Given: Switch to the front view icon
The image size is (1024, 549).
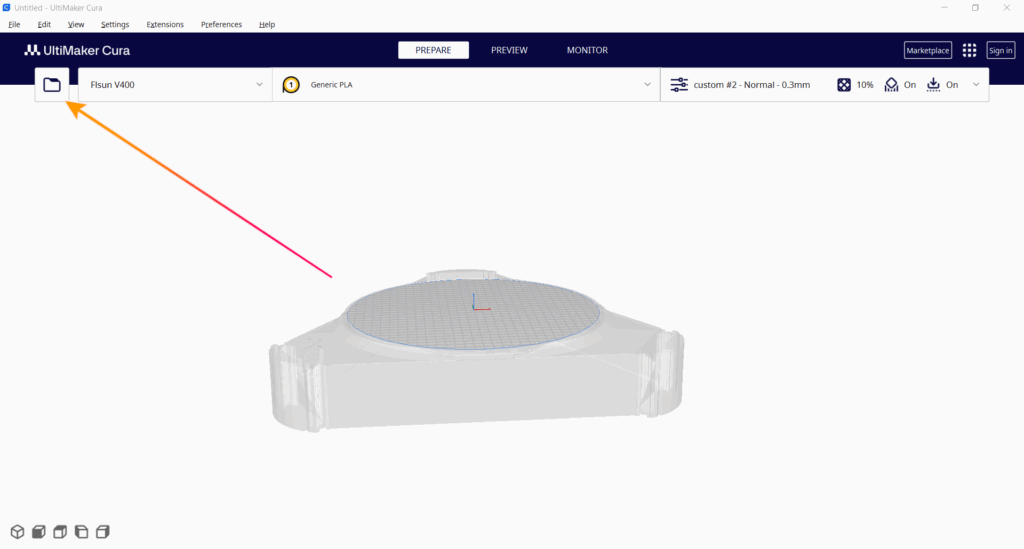Looking at the screenshot, I should pos(39,531).
